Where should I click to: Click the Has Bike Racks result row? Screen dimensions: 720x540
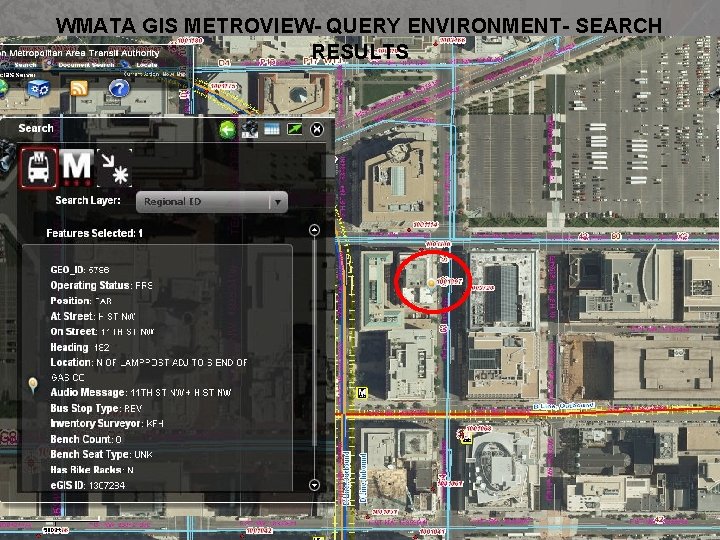pyautogui.click(x=92, y=470)
